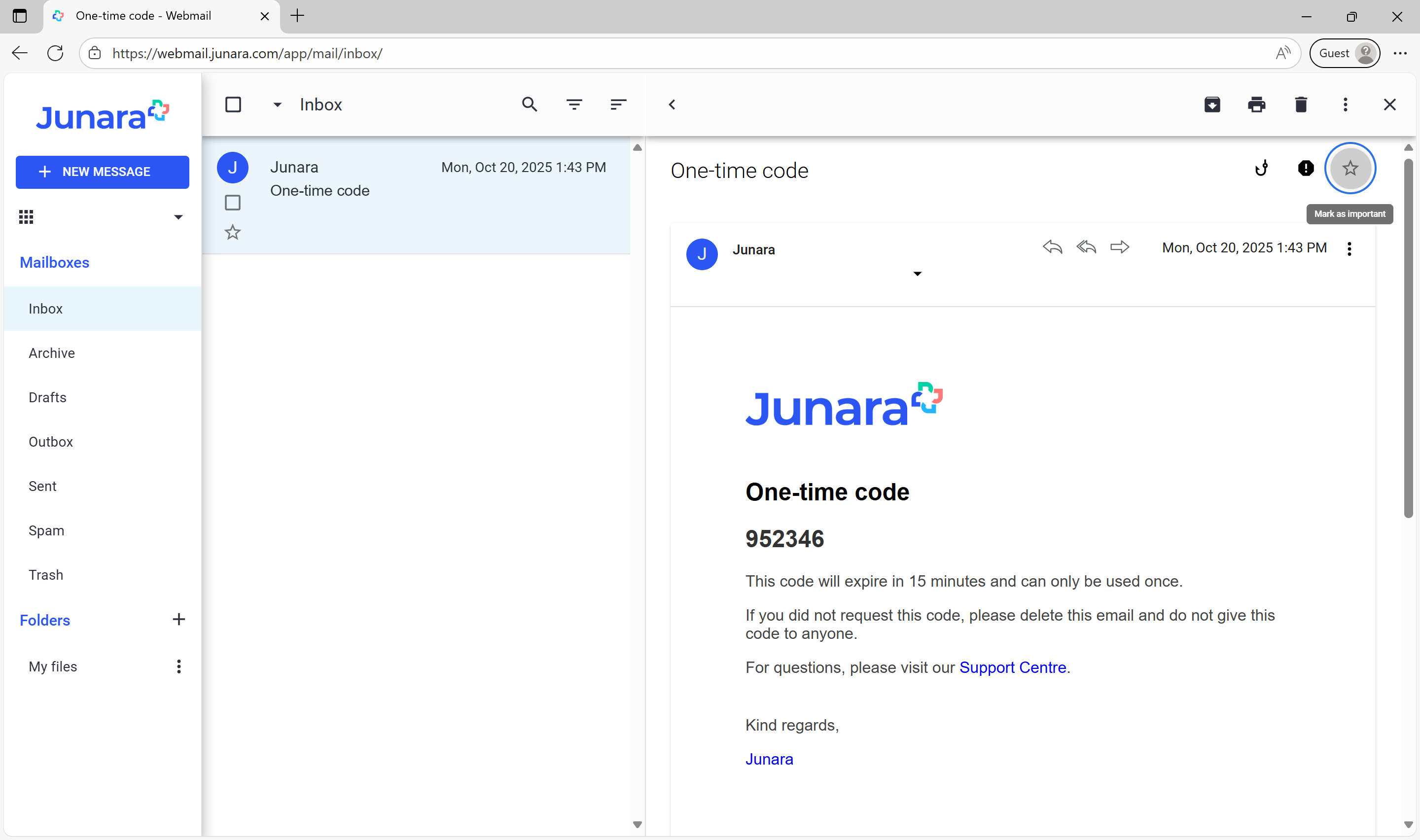Go back with browser back arrow
This screenshot has width=1420, height=840.
pos(19,53)
